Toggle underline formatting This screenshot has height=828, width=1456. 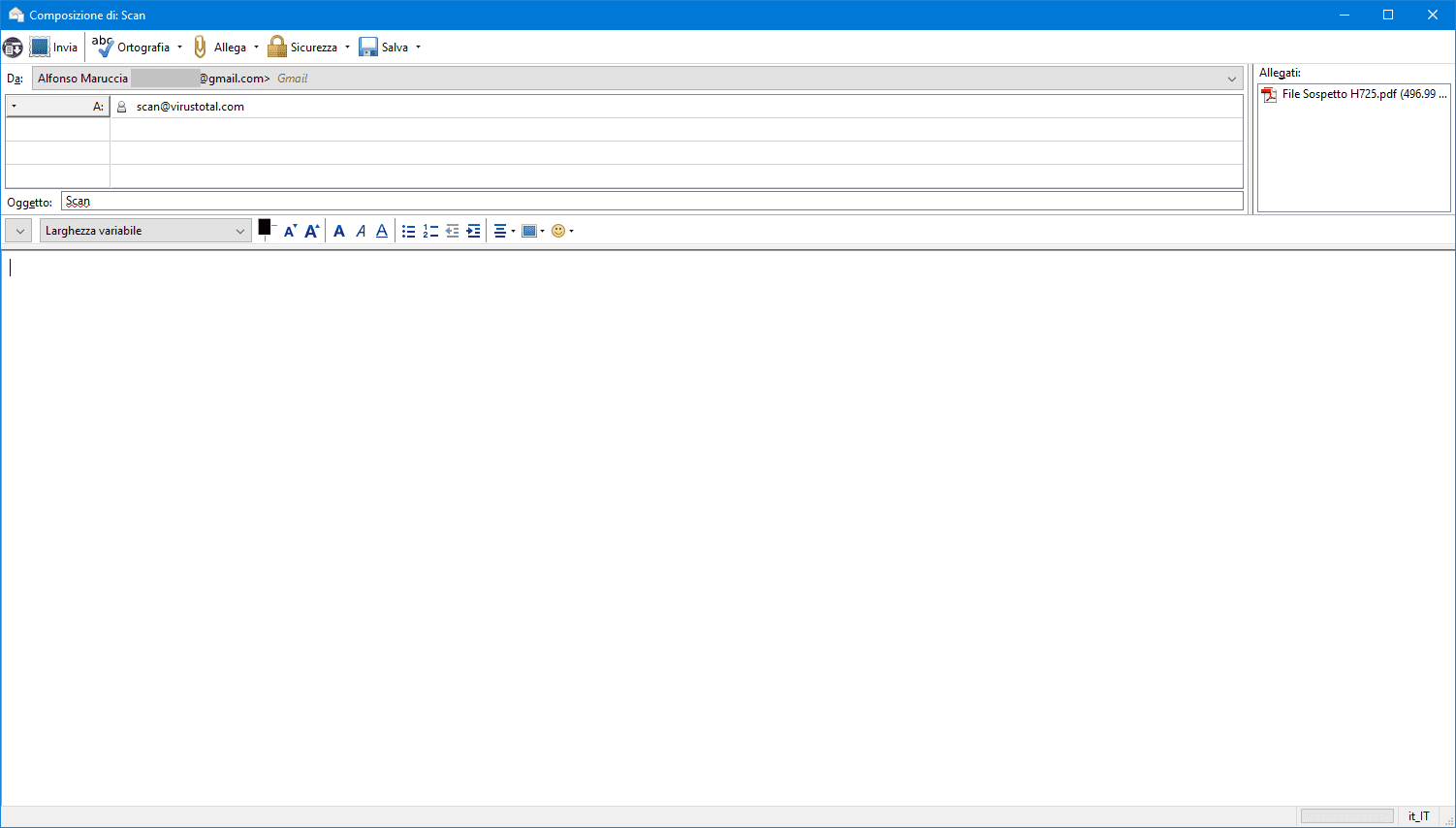pos(382,231)
